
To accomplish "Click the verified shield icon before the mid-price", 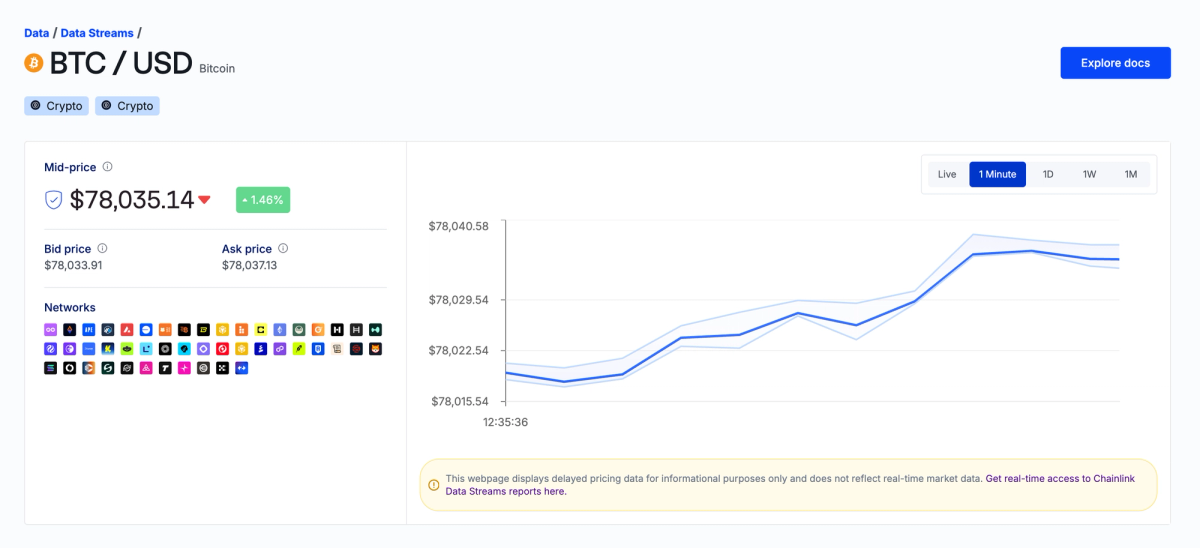I will coord(54,200).
